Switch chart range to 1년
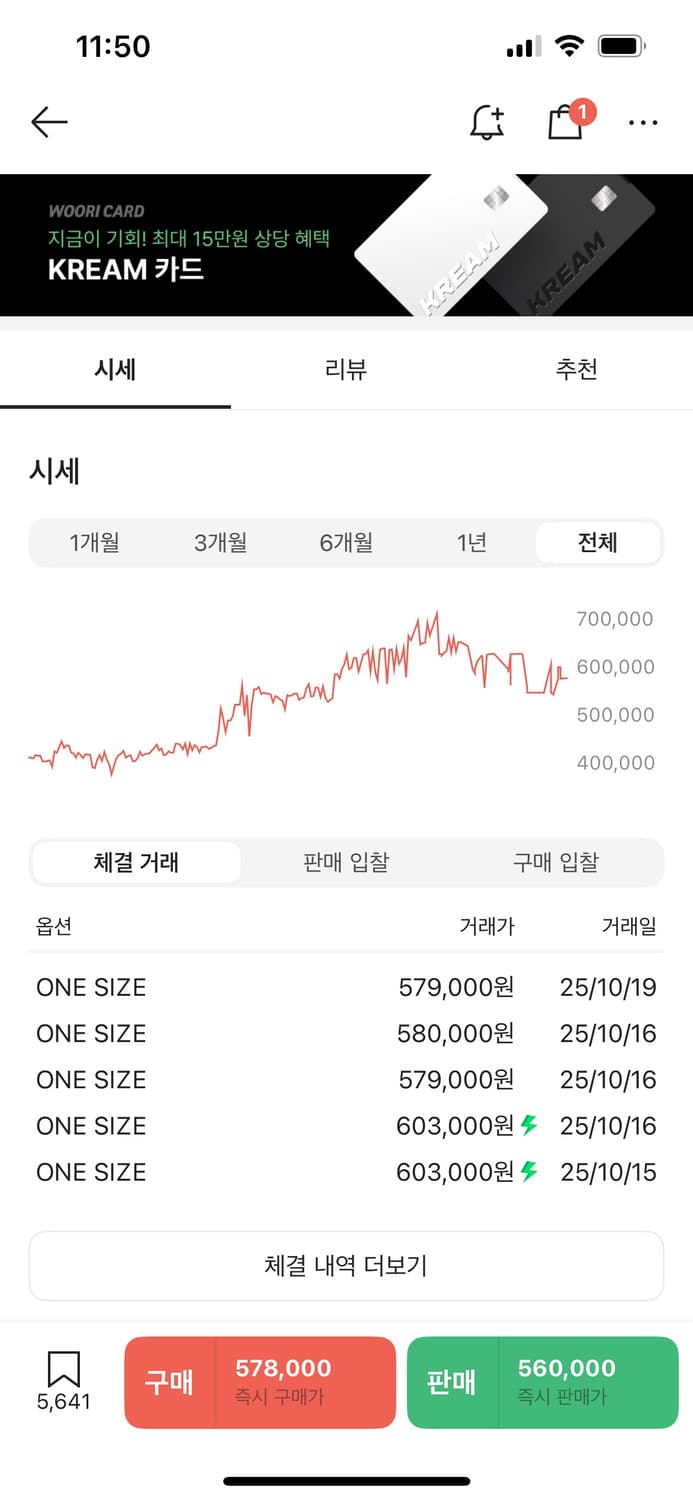 pyautogui.click(x=471, y=543)
